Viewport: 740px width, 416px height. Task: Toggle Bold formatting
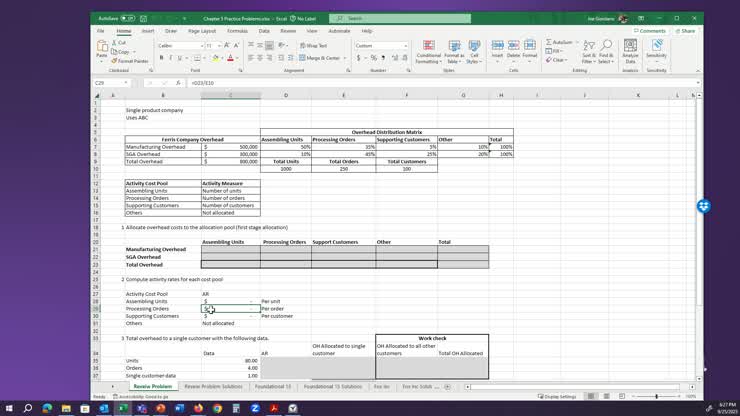(x=160, y=58)
